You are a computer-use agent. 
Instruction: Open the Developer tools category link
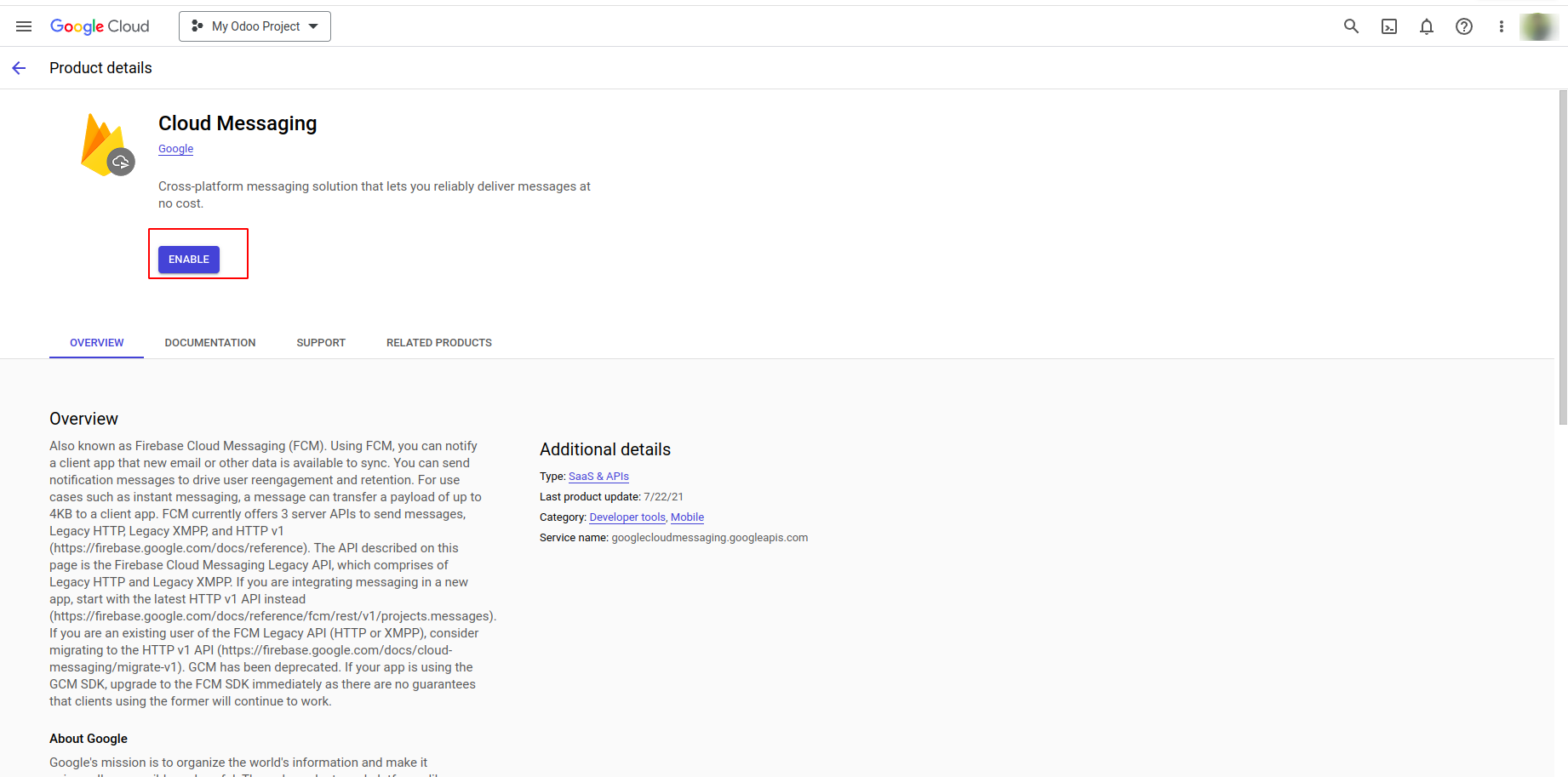[x=627, y=517]
